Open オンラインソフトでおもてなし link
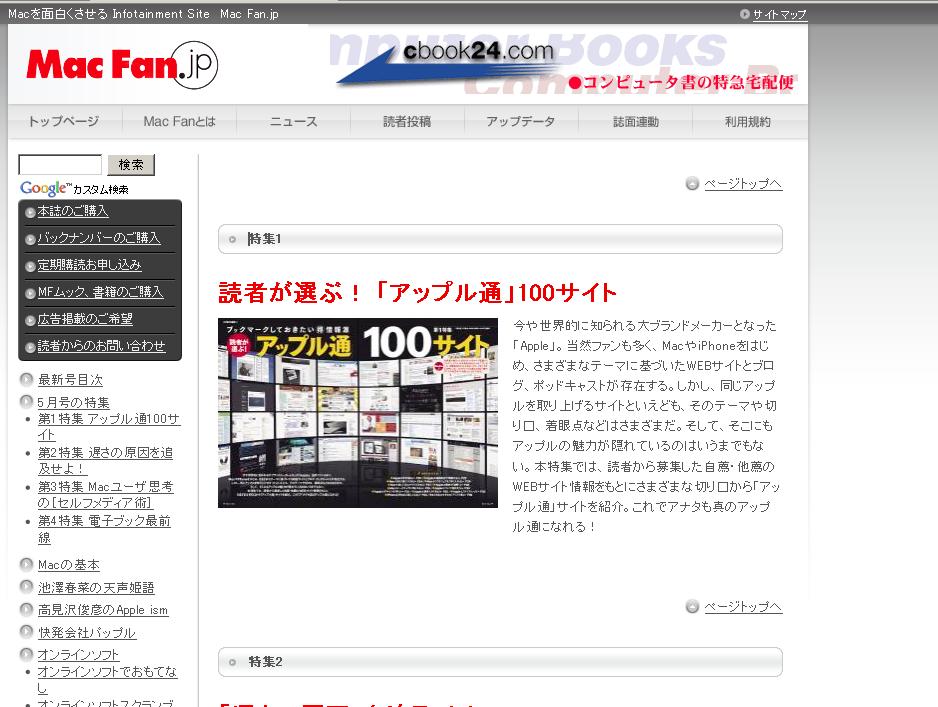 tap(107, 679)
